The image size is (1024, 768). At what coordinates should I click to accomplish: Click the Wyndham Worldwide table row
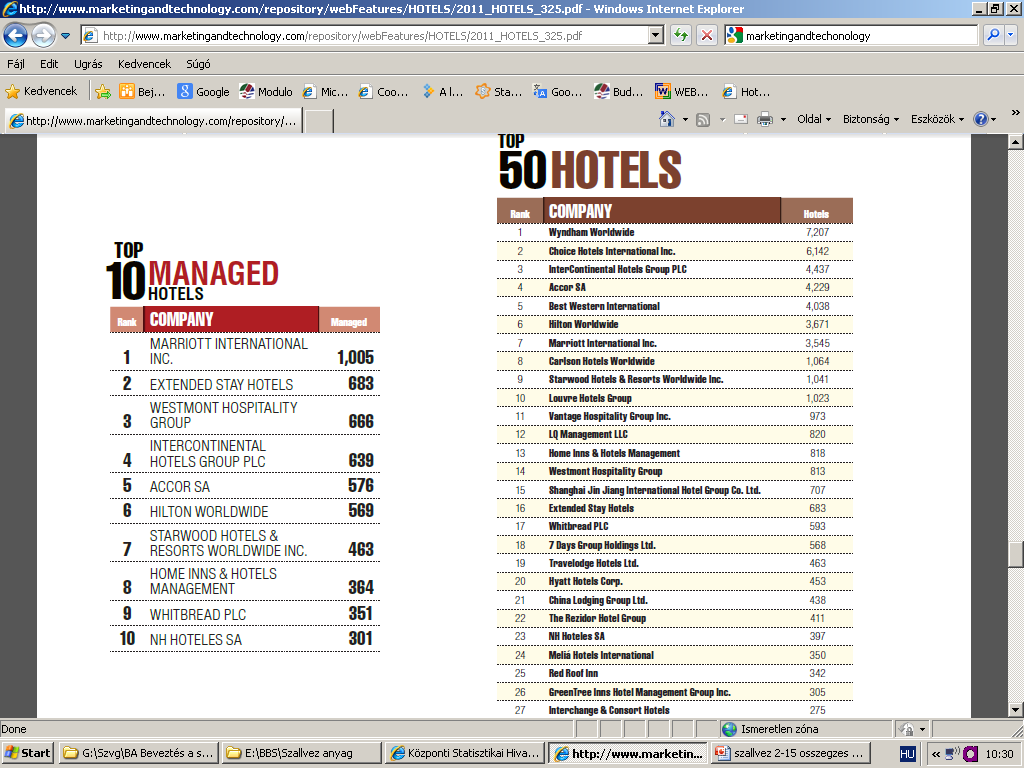[675, 232]
